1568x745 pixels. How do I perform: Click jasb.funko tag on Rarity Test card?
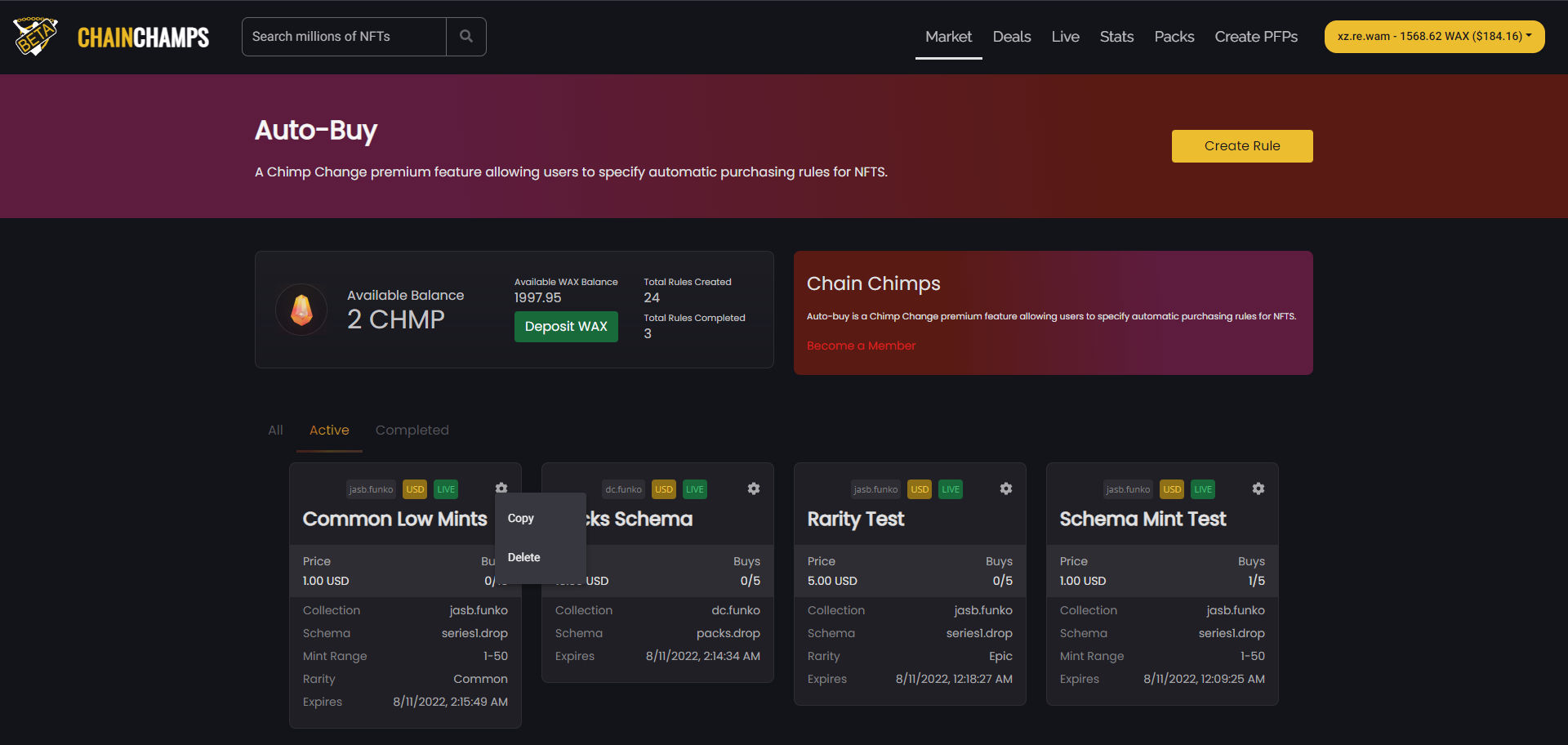click(875, 489)
